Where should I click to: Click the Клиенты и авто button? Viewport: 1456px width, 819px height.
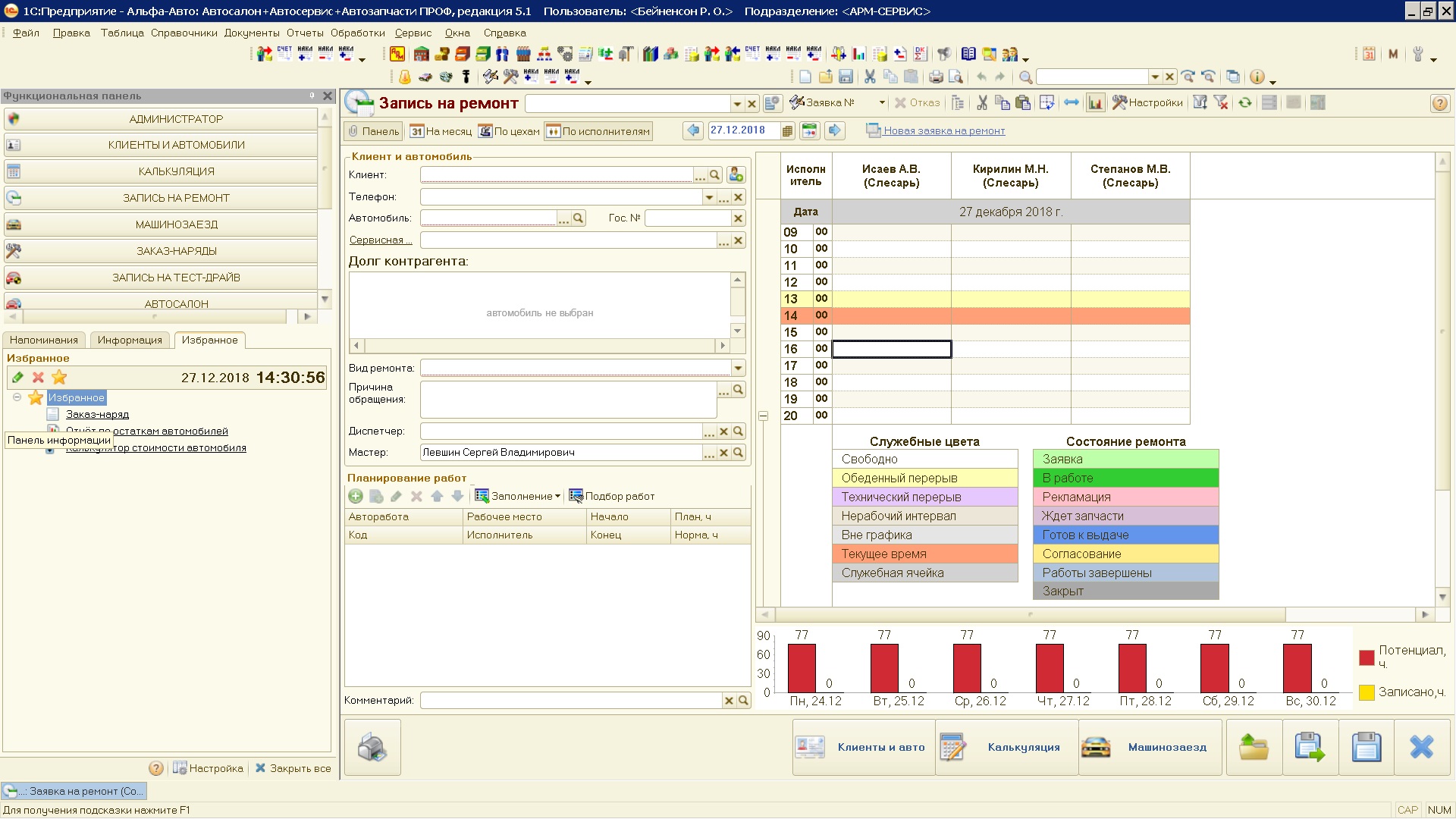point(863,748)
